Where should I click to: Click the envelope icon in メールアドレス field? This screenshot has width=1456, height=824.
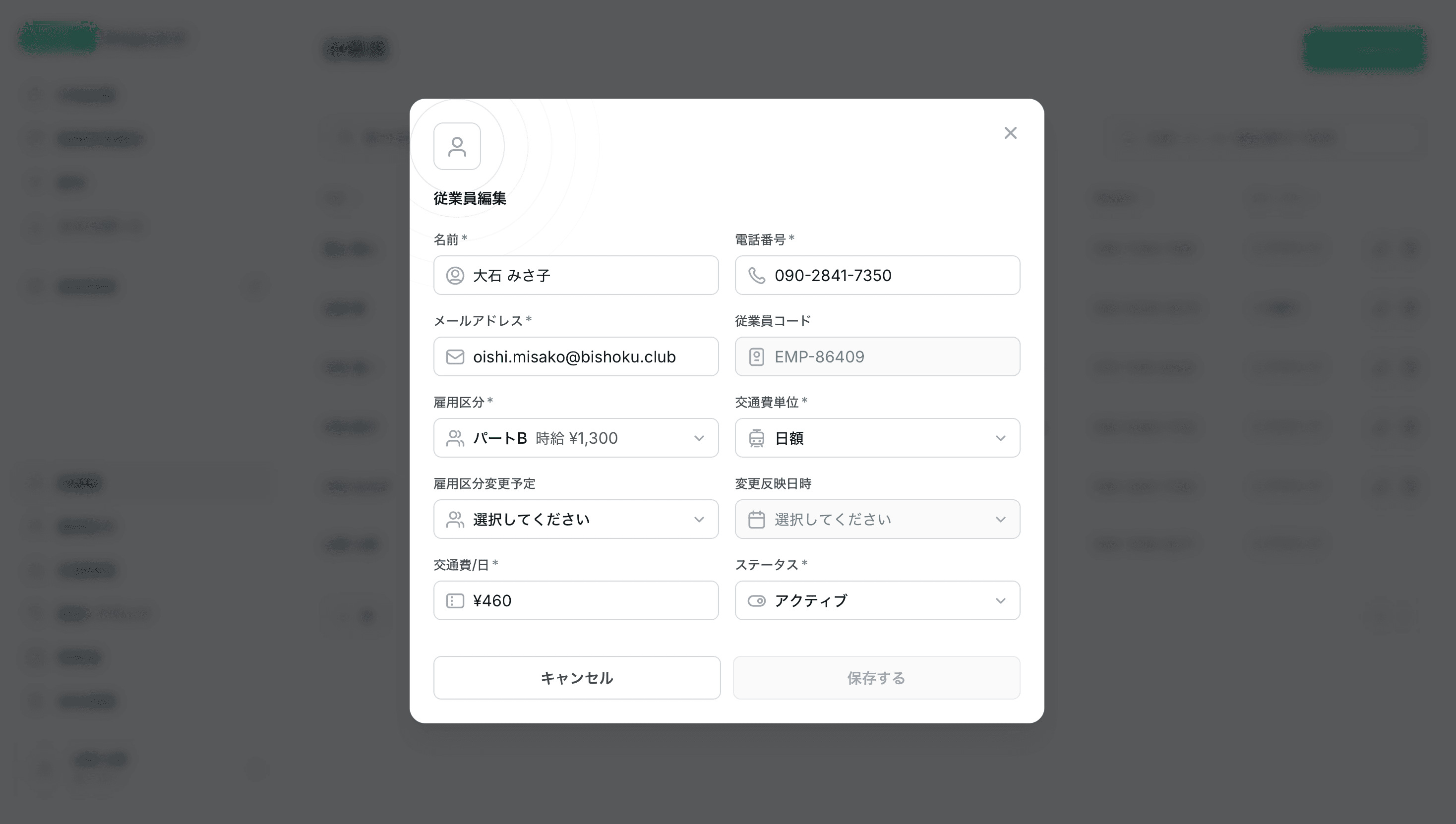[x=455, y=357]
